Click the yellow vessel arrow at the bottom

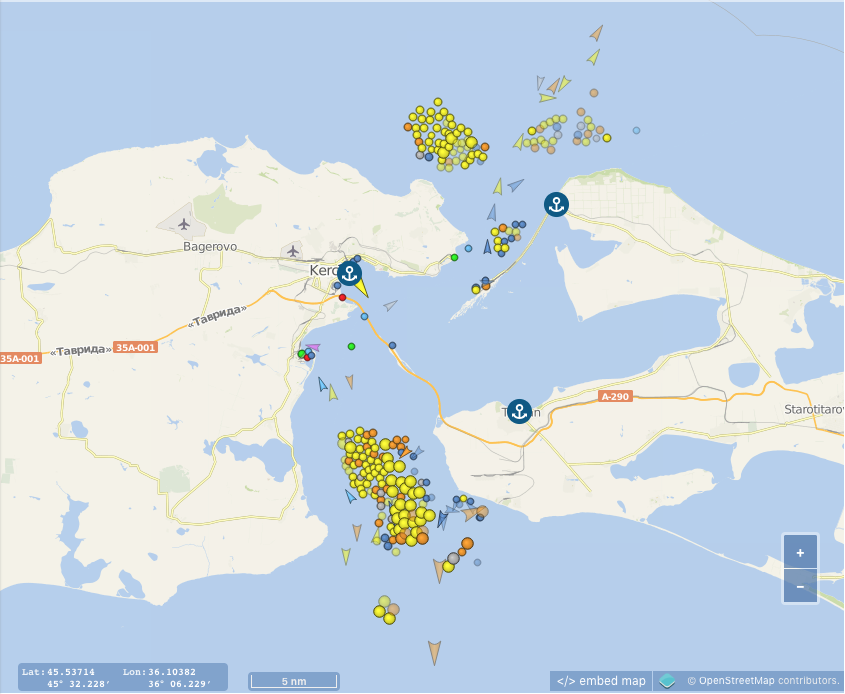pyautogui.click(x=344, y=556)
